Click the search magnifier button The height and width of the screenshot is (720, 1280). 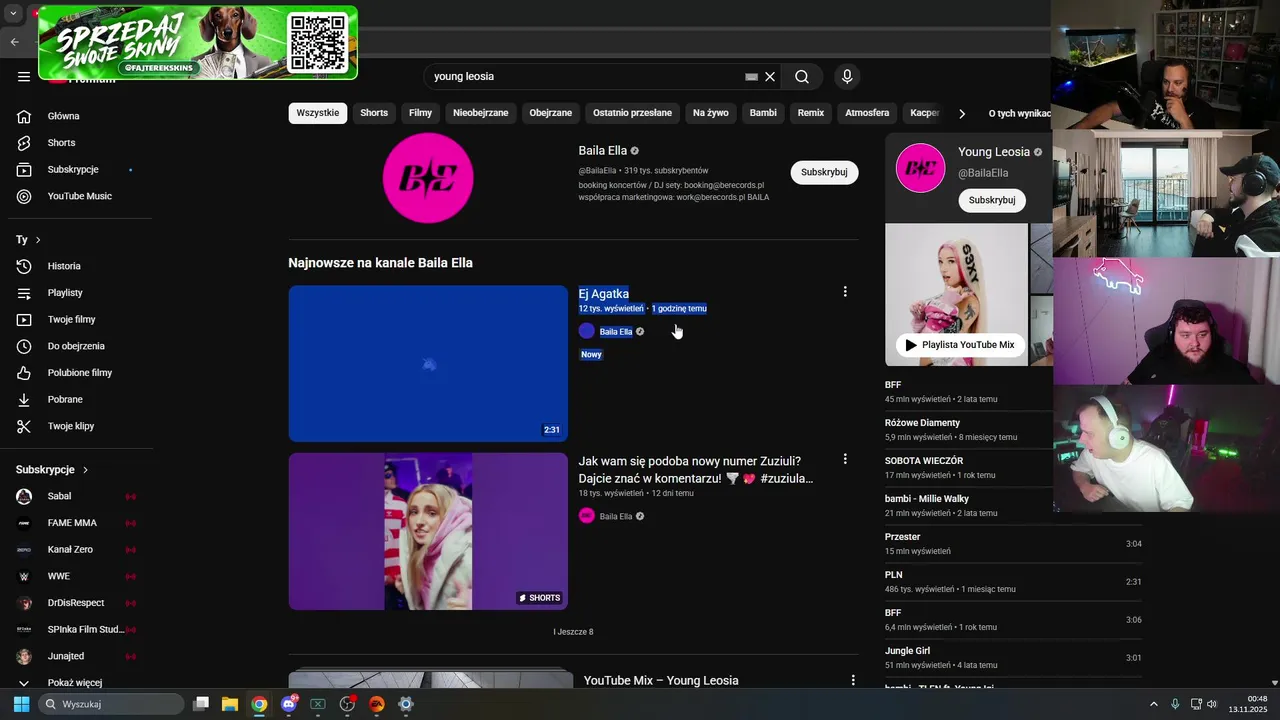pos(802,77)
